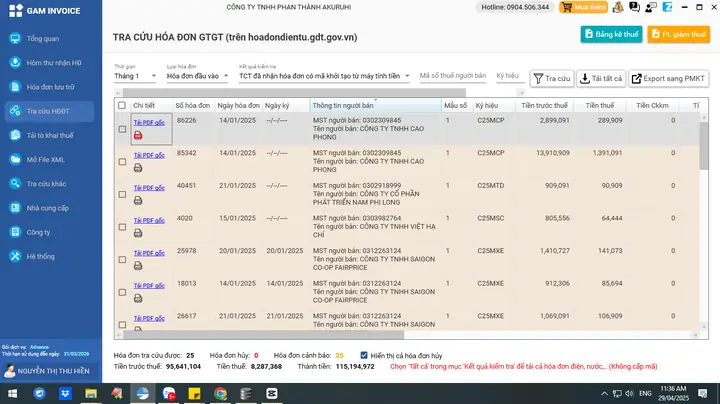Open Chrome from the Windows taskbar
Screen dimensions: 720x404
220,393
